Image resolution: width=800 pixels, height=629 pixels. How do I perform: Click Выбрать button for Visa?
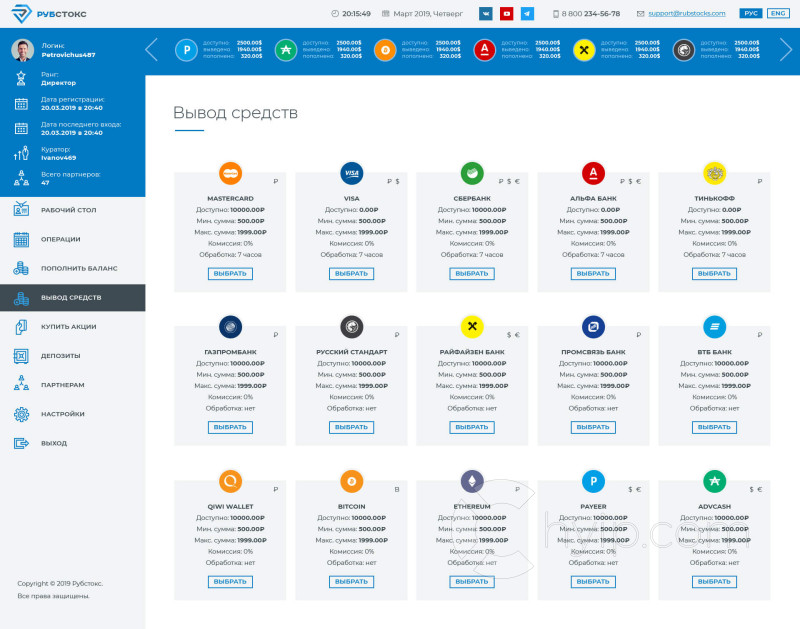352,273
